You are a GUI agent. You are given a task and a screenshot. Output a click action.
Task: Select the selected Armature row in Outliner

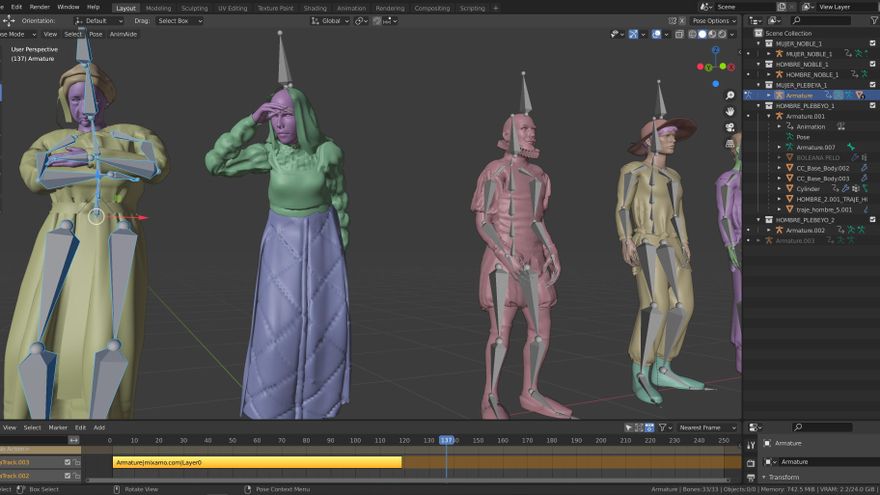[x=811, y=95]
